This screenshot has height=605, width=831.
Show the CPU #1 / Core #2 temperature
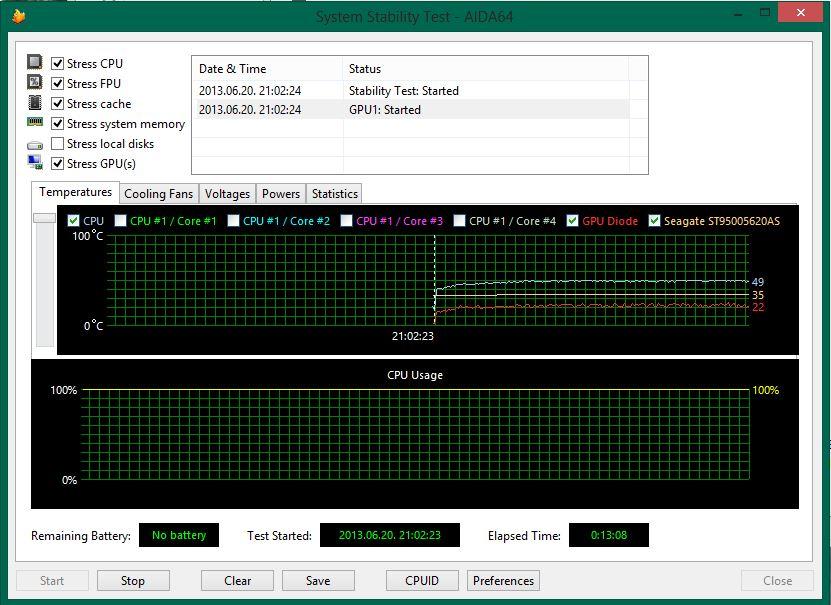click(233, 221)
